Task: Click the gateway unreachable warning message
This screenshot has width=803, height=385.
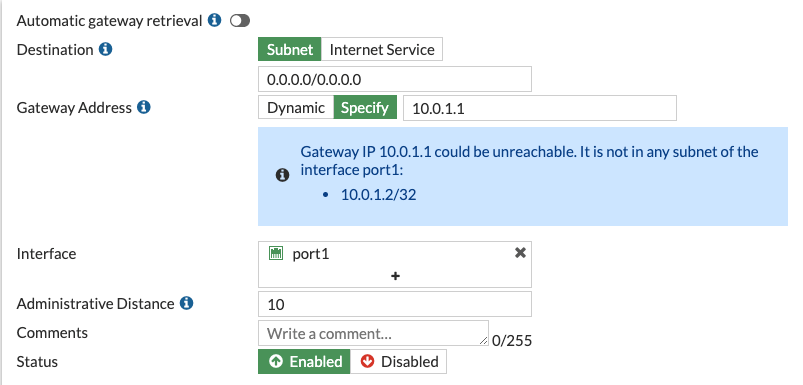Action: click(529, 160)
